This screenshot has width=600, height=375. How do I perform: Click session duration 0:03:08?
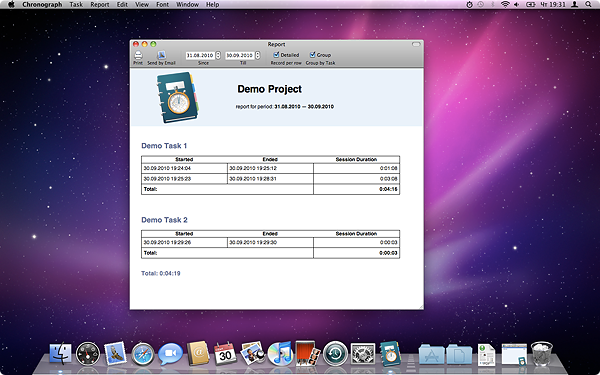coord(388,179)
